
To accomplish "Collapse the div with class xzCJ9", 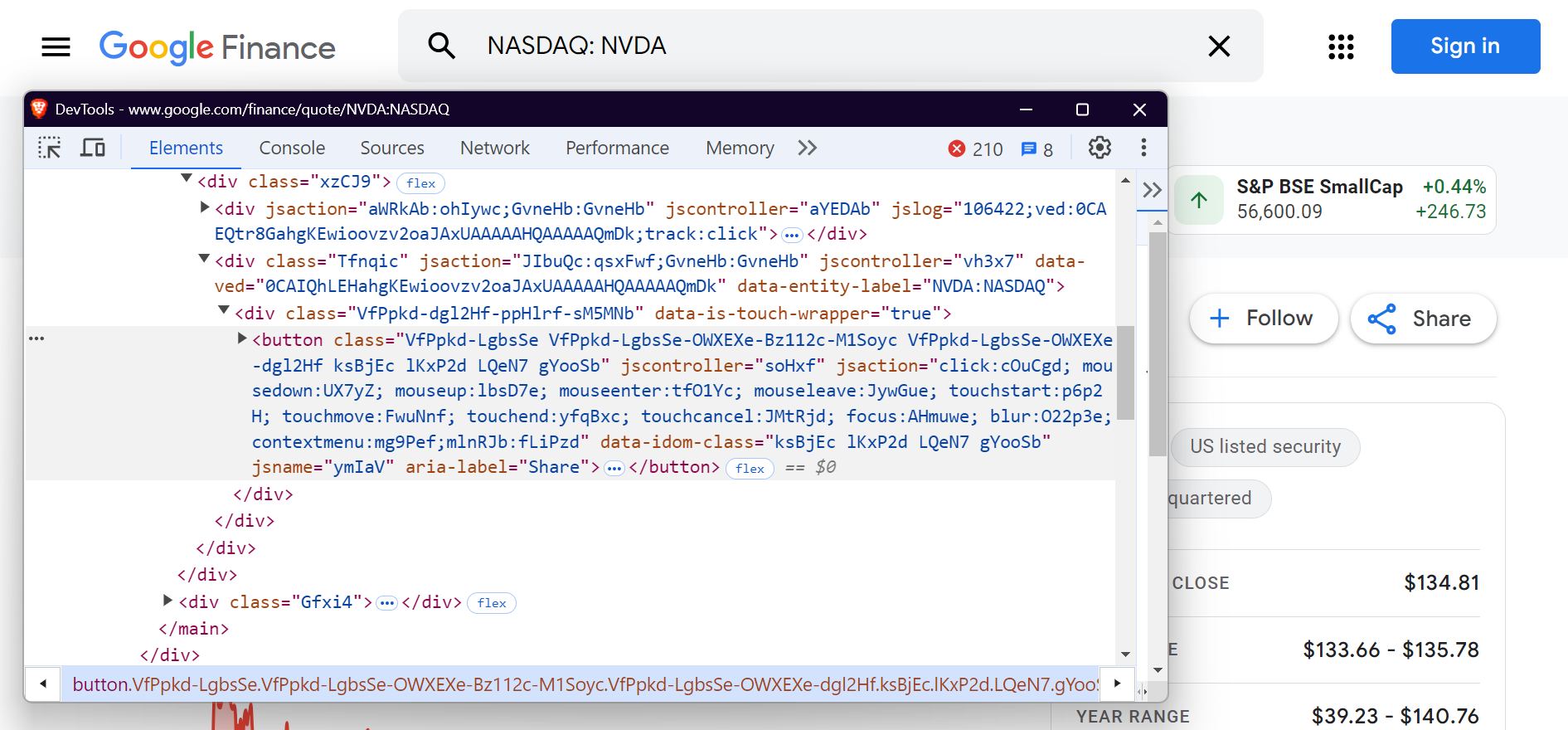I will point(187,179).
